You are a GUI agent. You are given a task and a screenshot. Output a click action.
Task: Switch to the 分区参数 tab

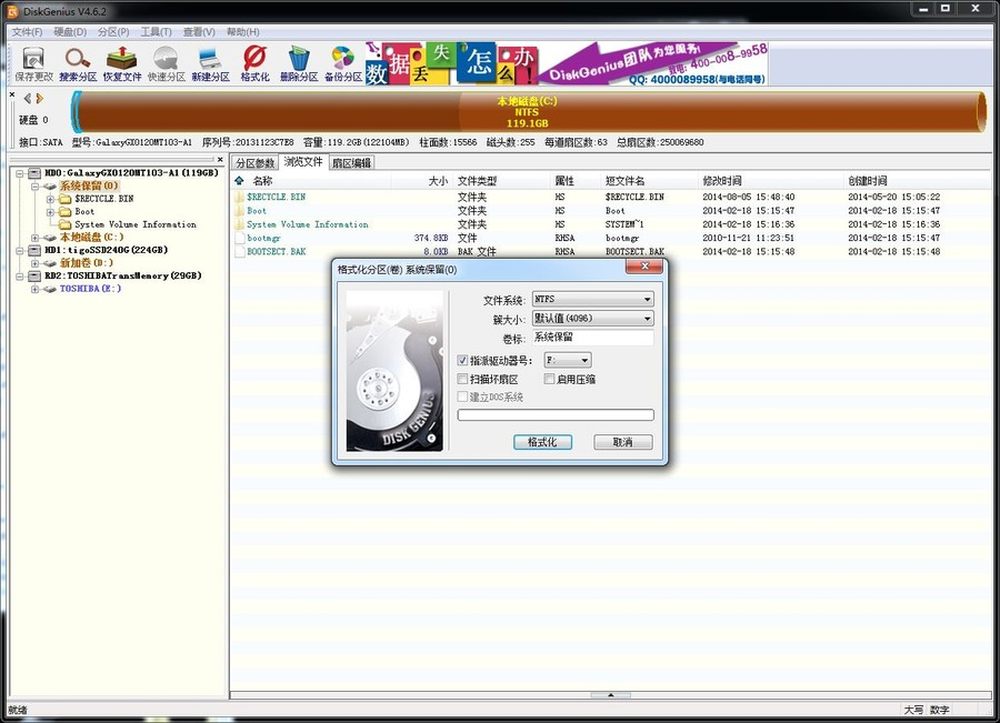point(255,163)
